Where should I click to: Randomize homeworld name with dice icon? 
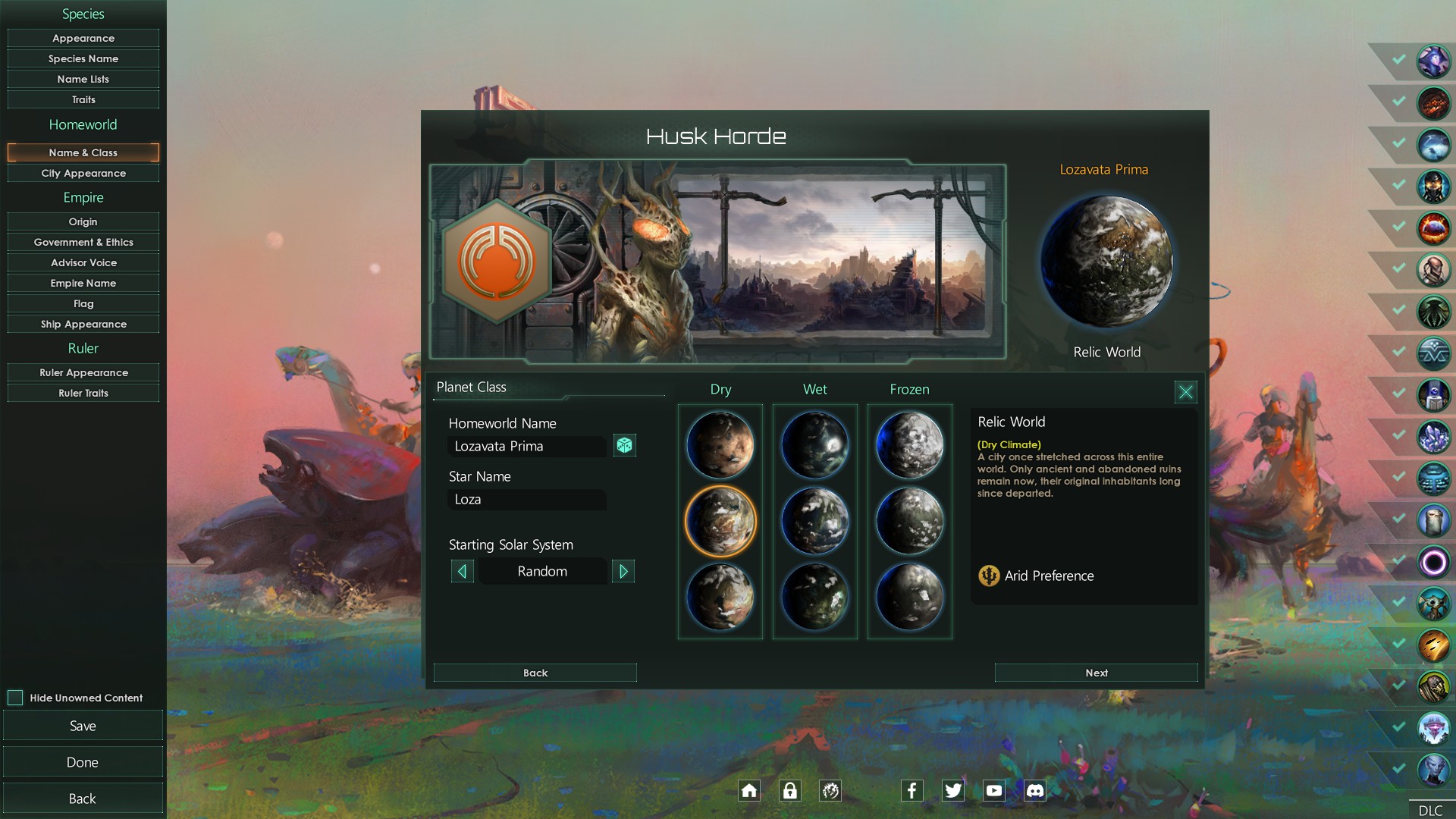pyautogui.click(x=624, y=445)
